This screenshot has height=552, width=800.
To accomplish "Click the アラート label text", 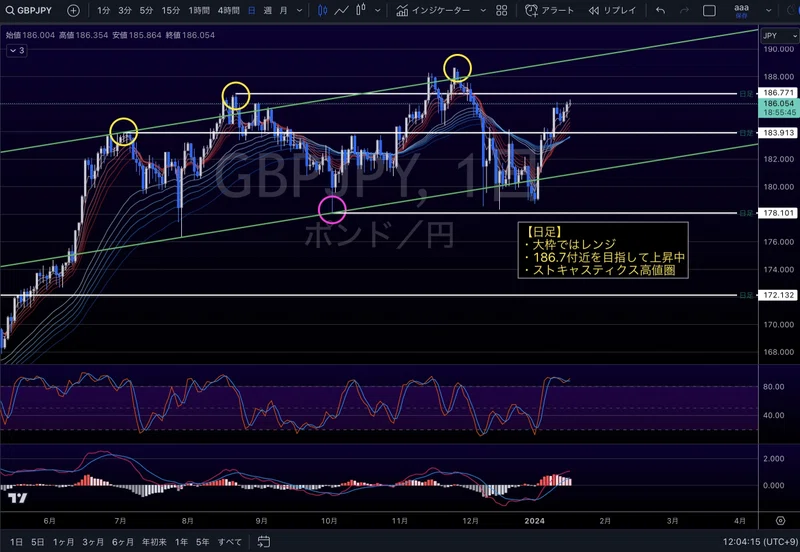I will click(x=558, y=10).
